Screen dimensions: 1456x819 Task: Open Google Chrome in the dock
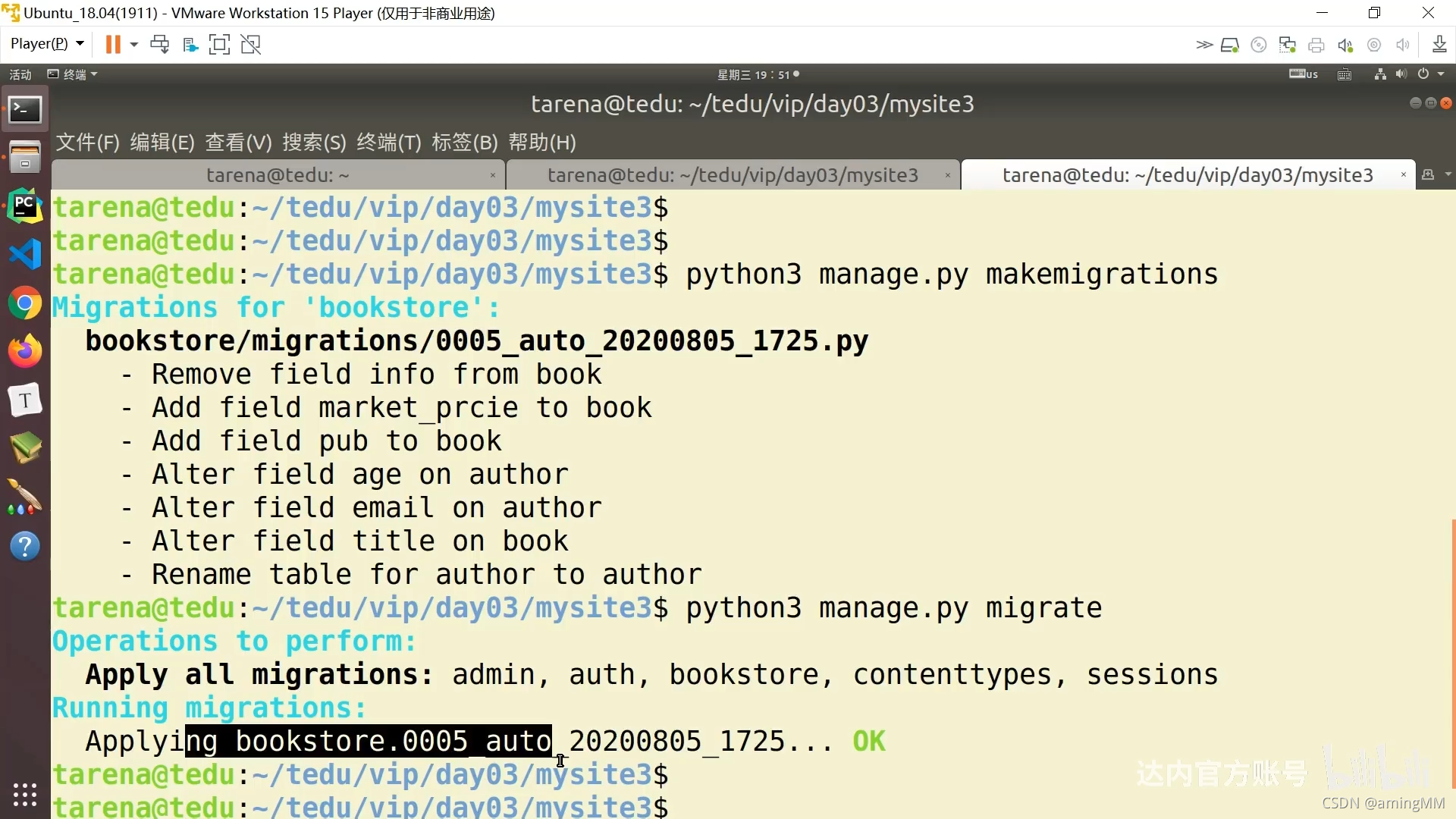point(25,303)
